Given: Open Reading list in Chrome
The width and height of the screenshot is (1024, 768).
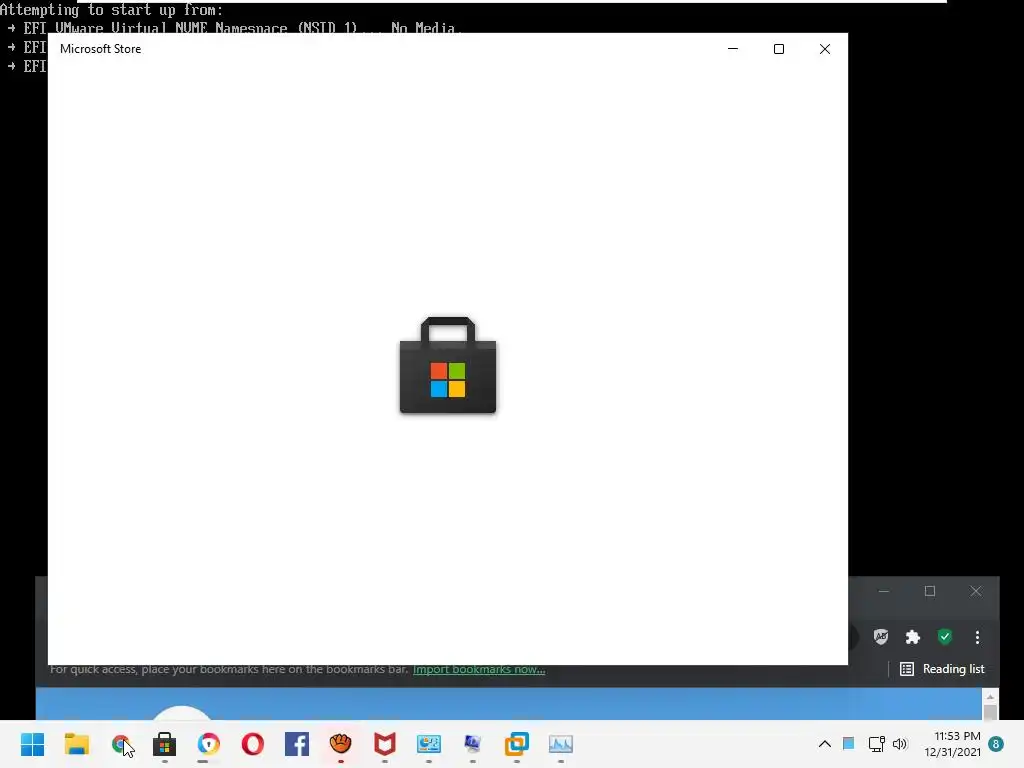Looking at the screenshot, I should click(x=942, y=669).
